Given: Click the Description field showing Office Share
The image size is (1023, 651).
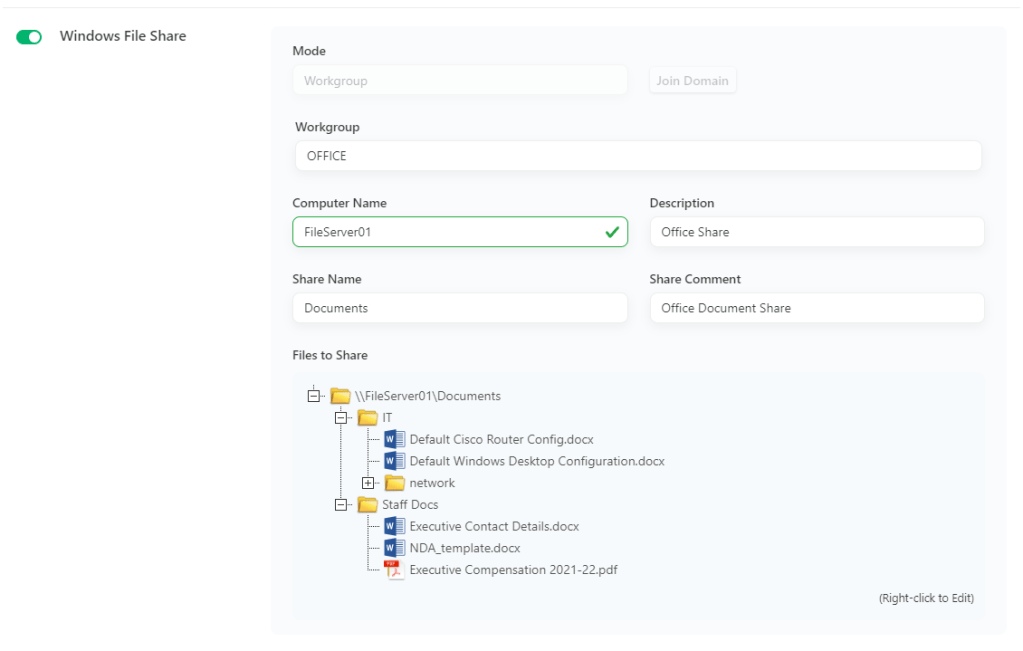Looking at the screenshot, I should coord(816,232).
